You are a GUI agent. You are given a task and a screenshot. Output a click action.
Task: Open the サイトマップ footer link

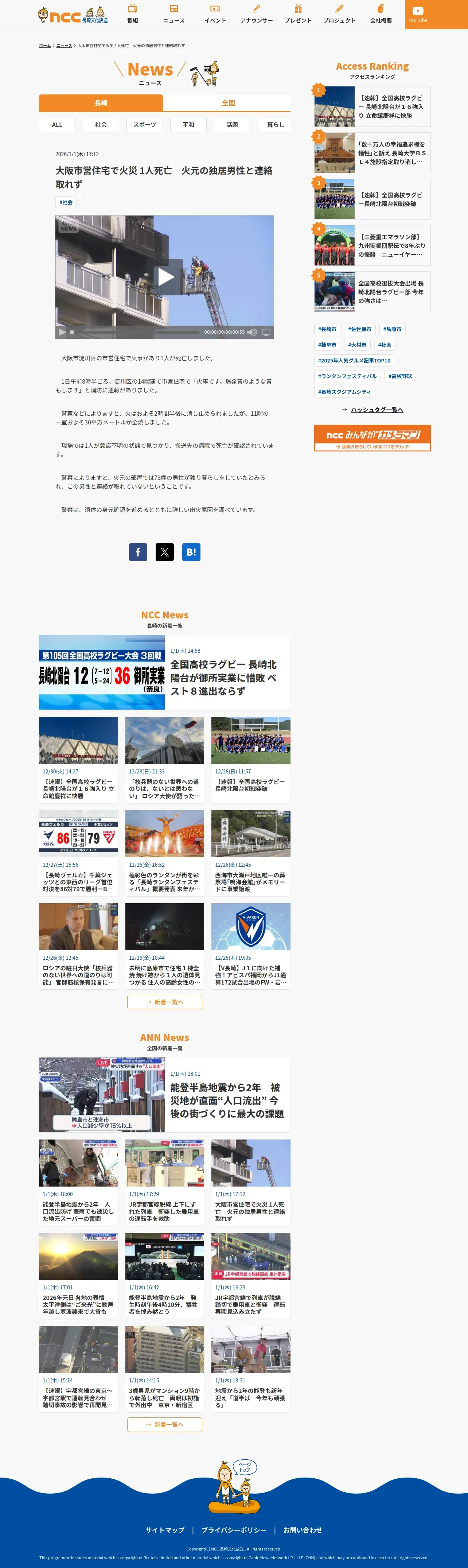pyautogui.click(x=164, y=1530)
